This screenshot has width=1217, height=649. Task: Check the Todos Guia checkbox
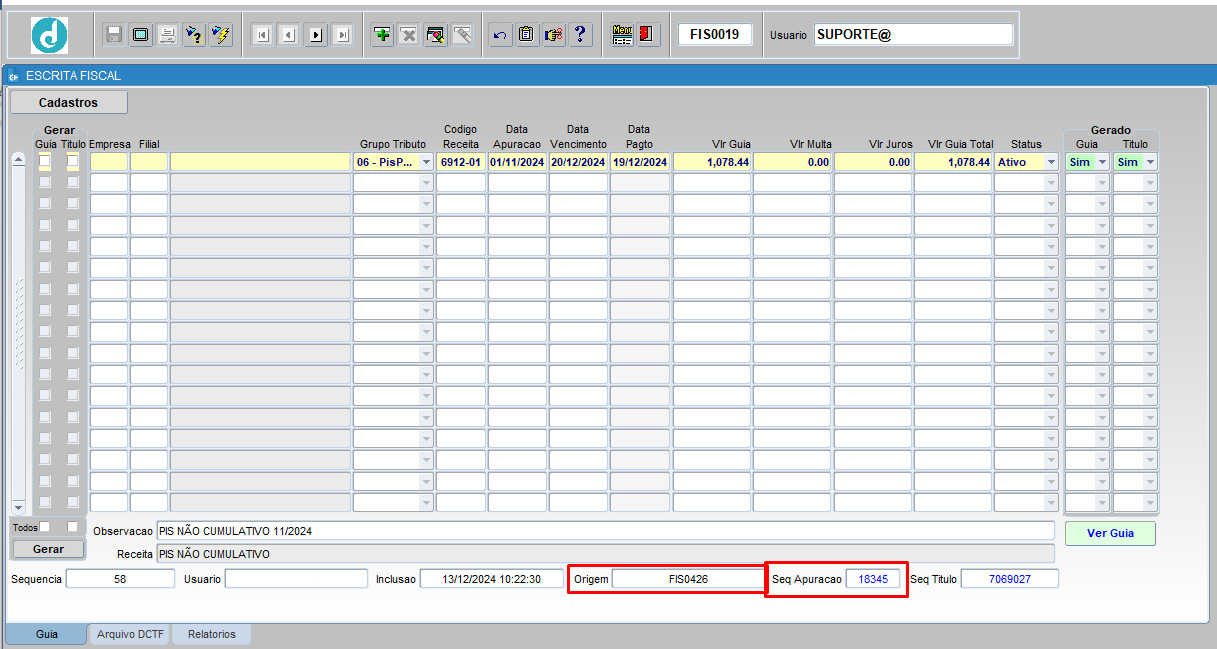pyautogui.click(x=45, y=527)
